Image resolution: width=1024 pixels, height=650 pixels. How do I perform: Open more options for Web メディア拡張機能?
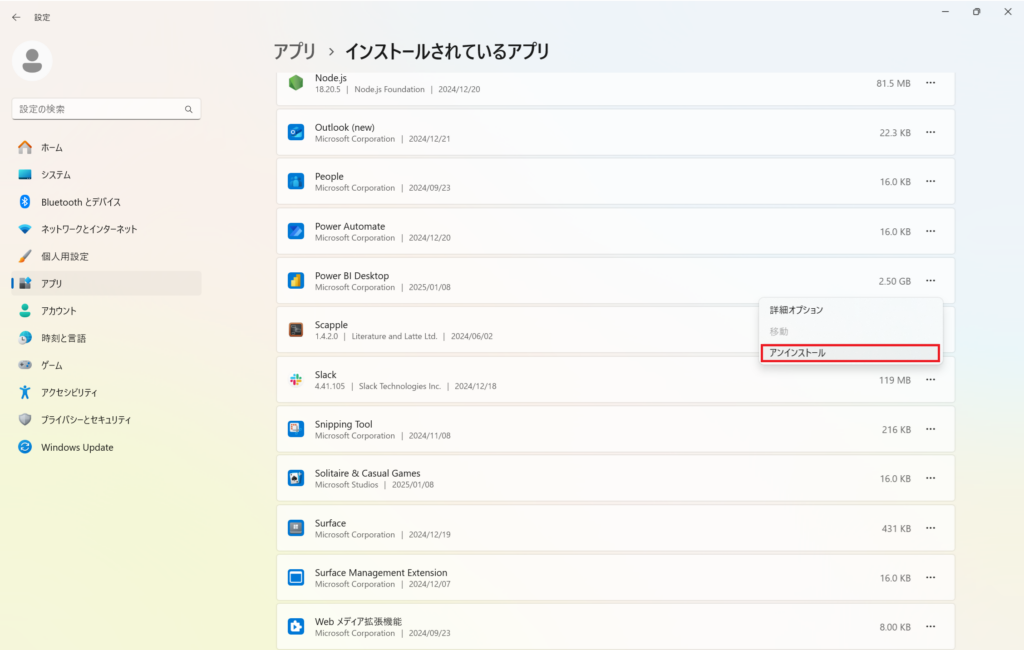pyautogui.click(x=931, y=626)
